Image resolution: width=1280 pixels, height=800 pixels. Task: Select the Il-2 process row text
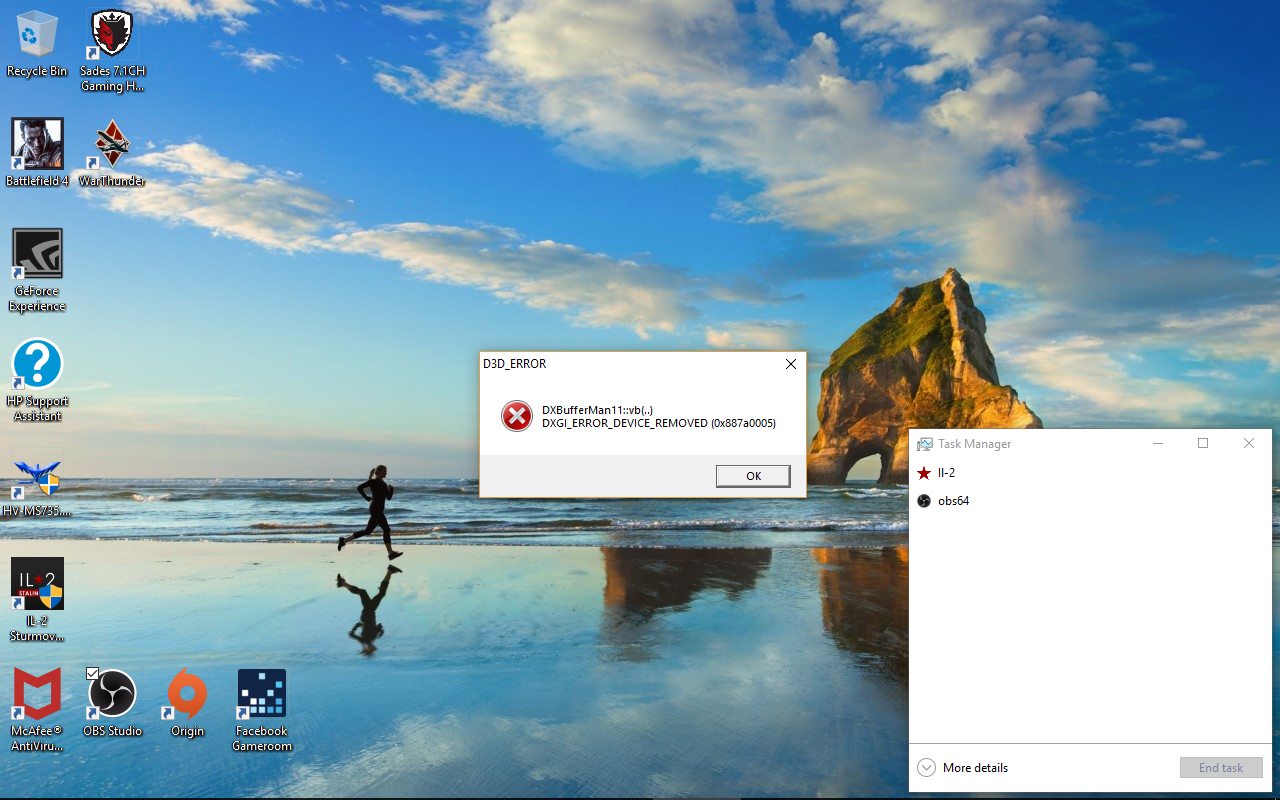(x=946, y=473)
